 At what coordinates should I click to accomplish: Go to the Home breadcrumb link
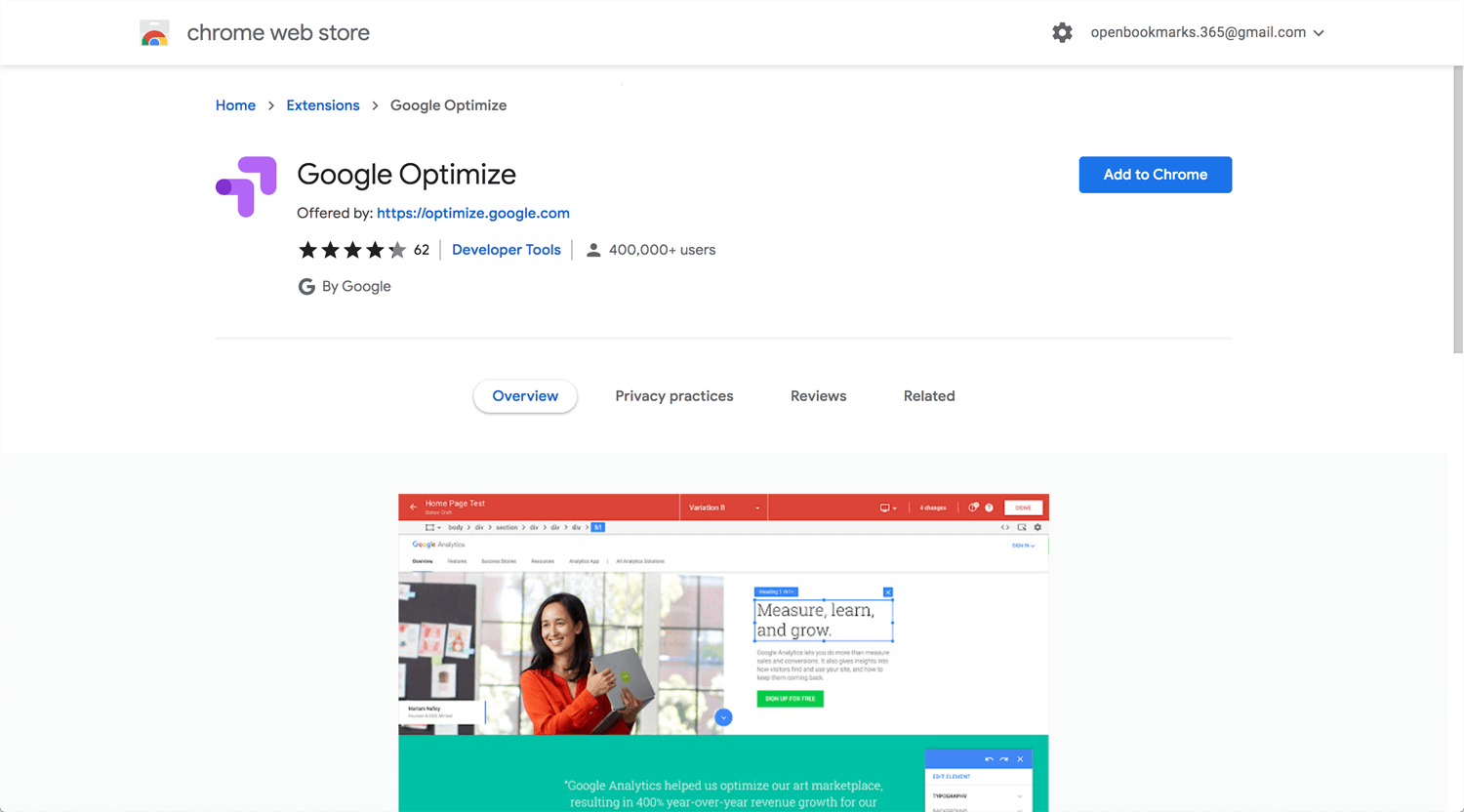point(235,105)
